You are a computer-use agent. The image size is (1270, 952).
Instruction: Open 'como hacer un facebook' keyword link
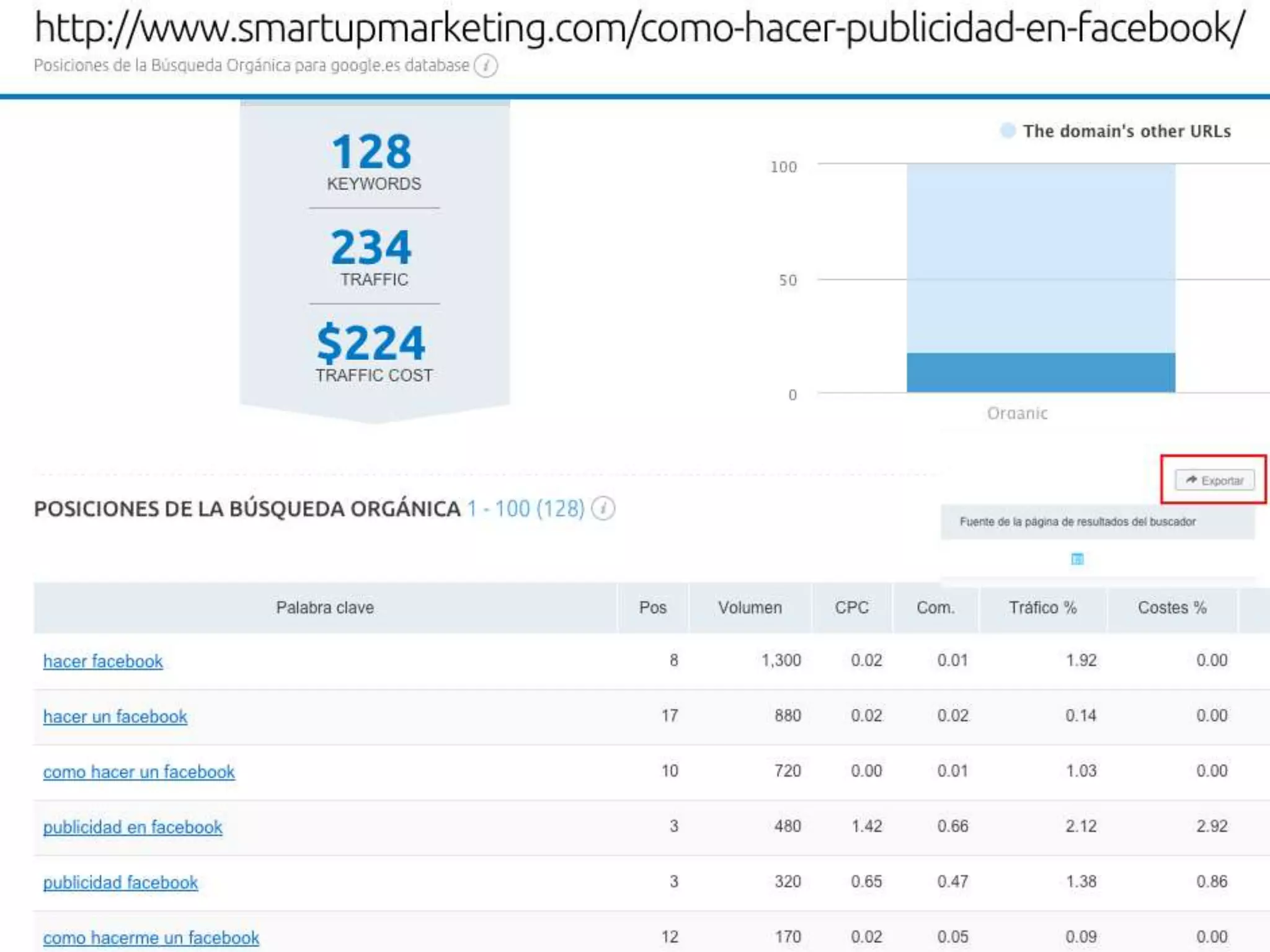point(139,772)
